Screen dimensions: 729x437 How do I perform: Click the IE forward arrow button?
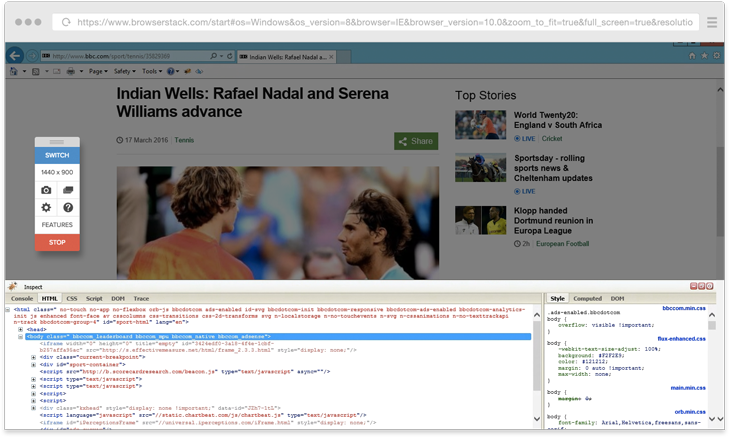click(x=32, y=56)
